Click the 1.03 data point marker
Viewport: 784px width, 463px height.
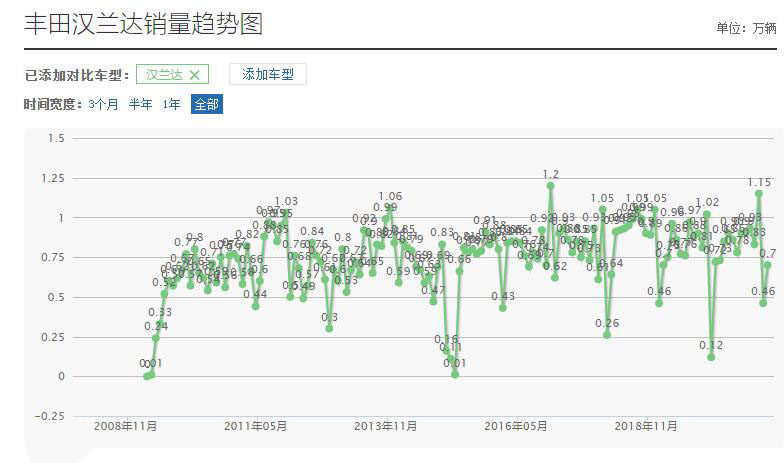[x=286, y=213]
